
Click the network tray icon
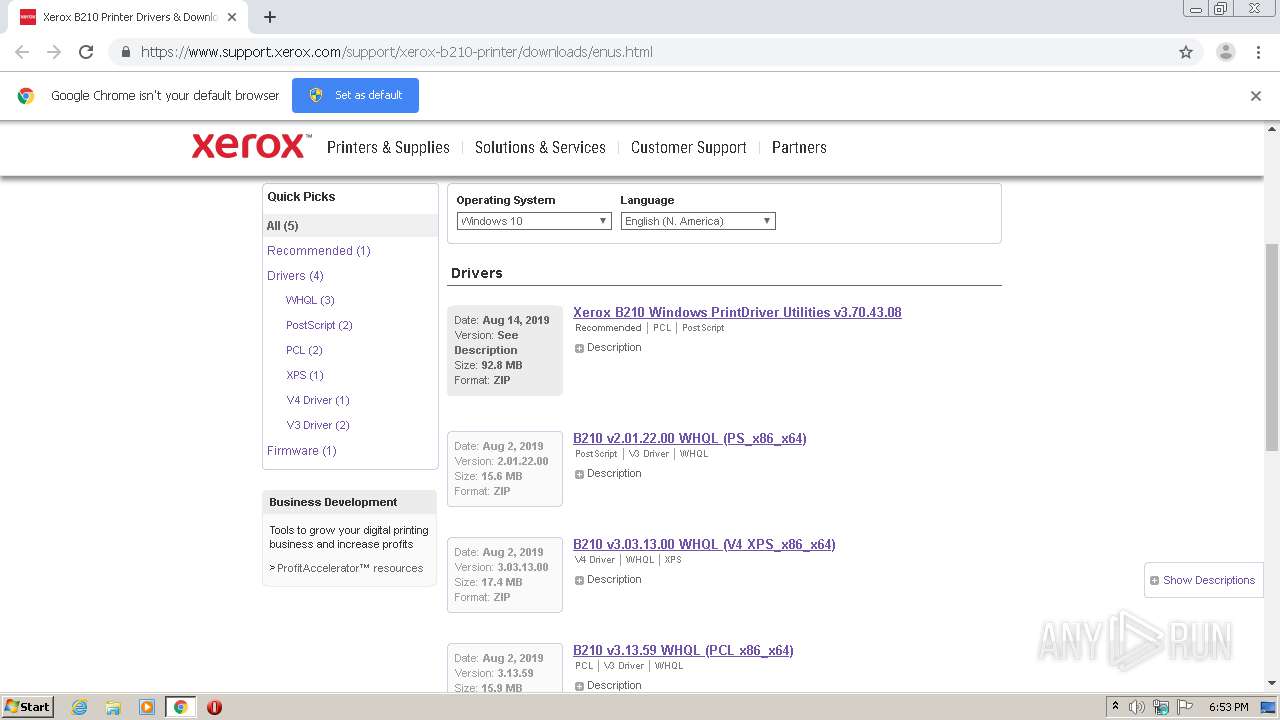pos(1161,707)
